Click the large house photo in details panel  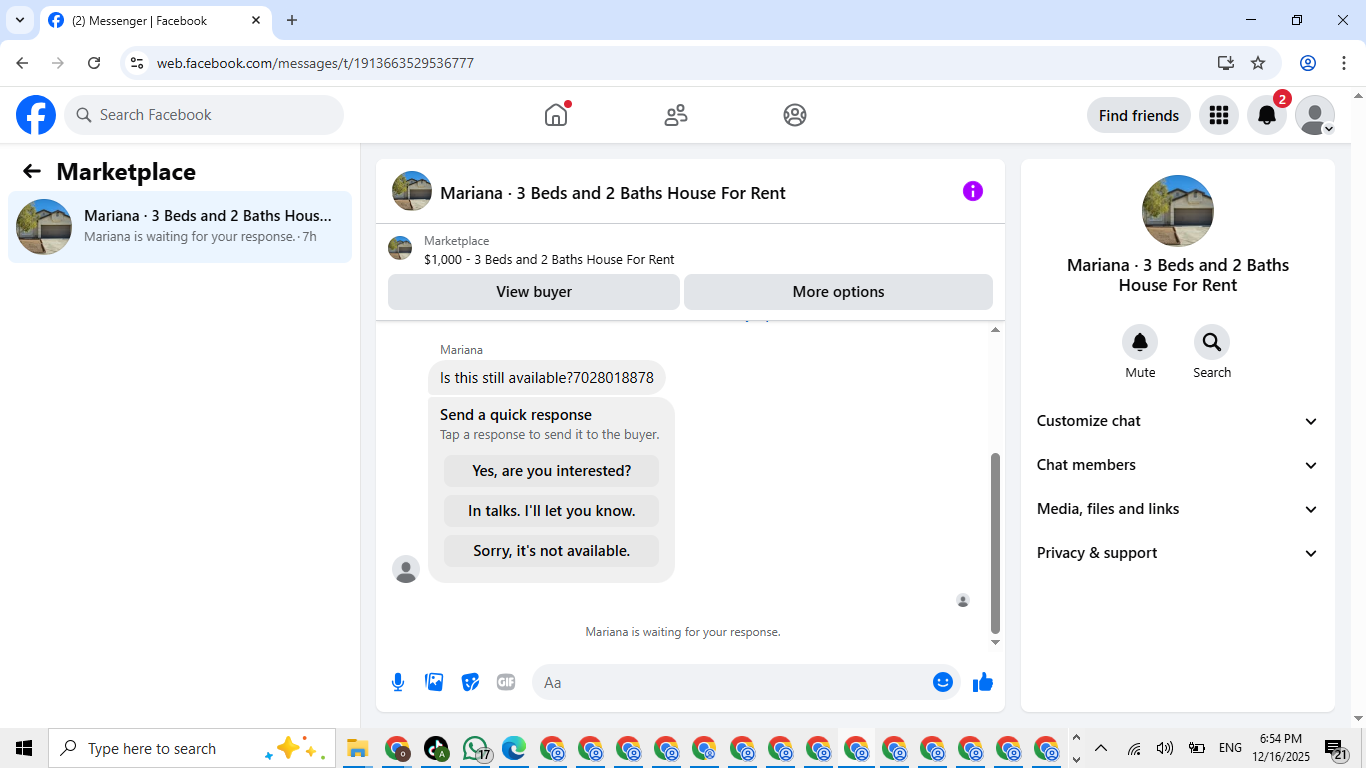coord(1178,211)
